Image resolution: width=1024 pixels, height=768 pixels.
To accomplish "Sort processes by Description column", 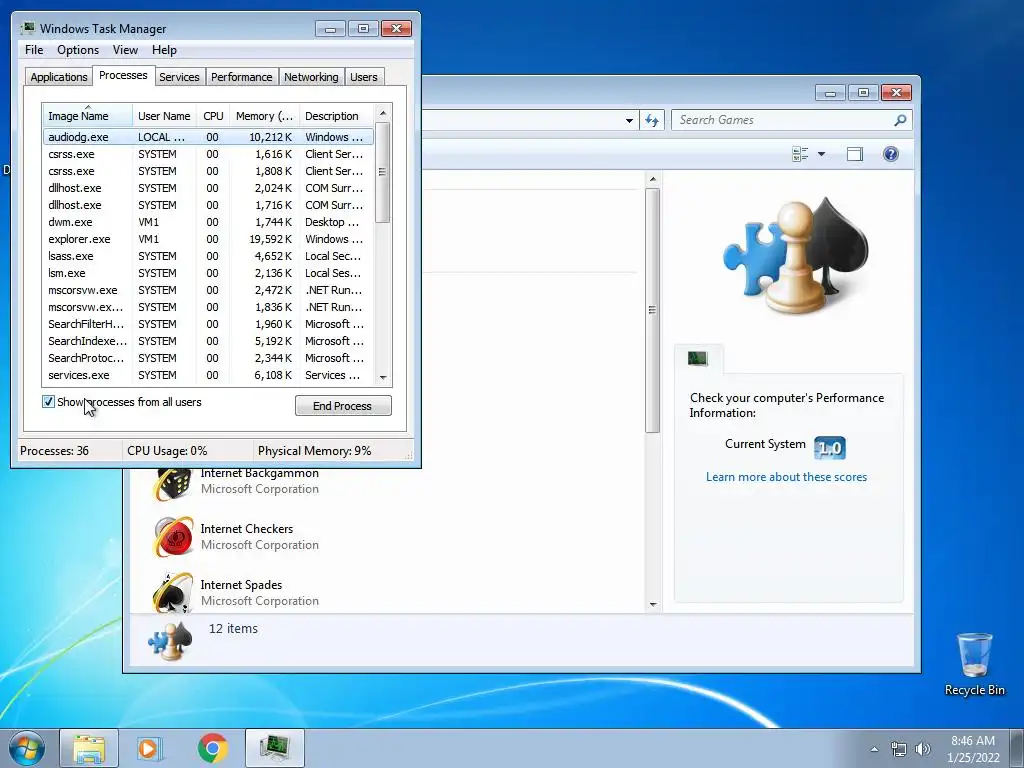I will click(x=336, y=116).
